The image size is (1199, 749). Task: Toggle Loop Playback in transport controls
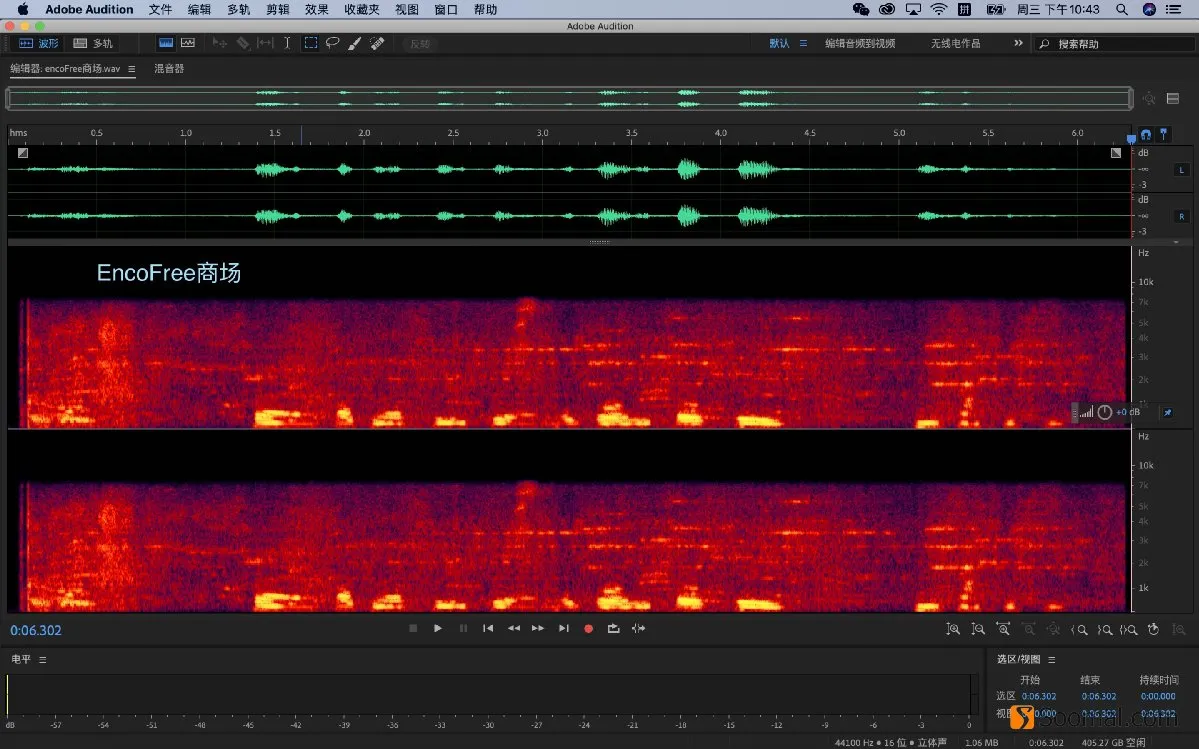point(613,628)
